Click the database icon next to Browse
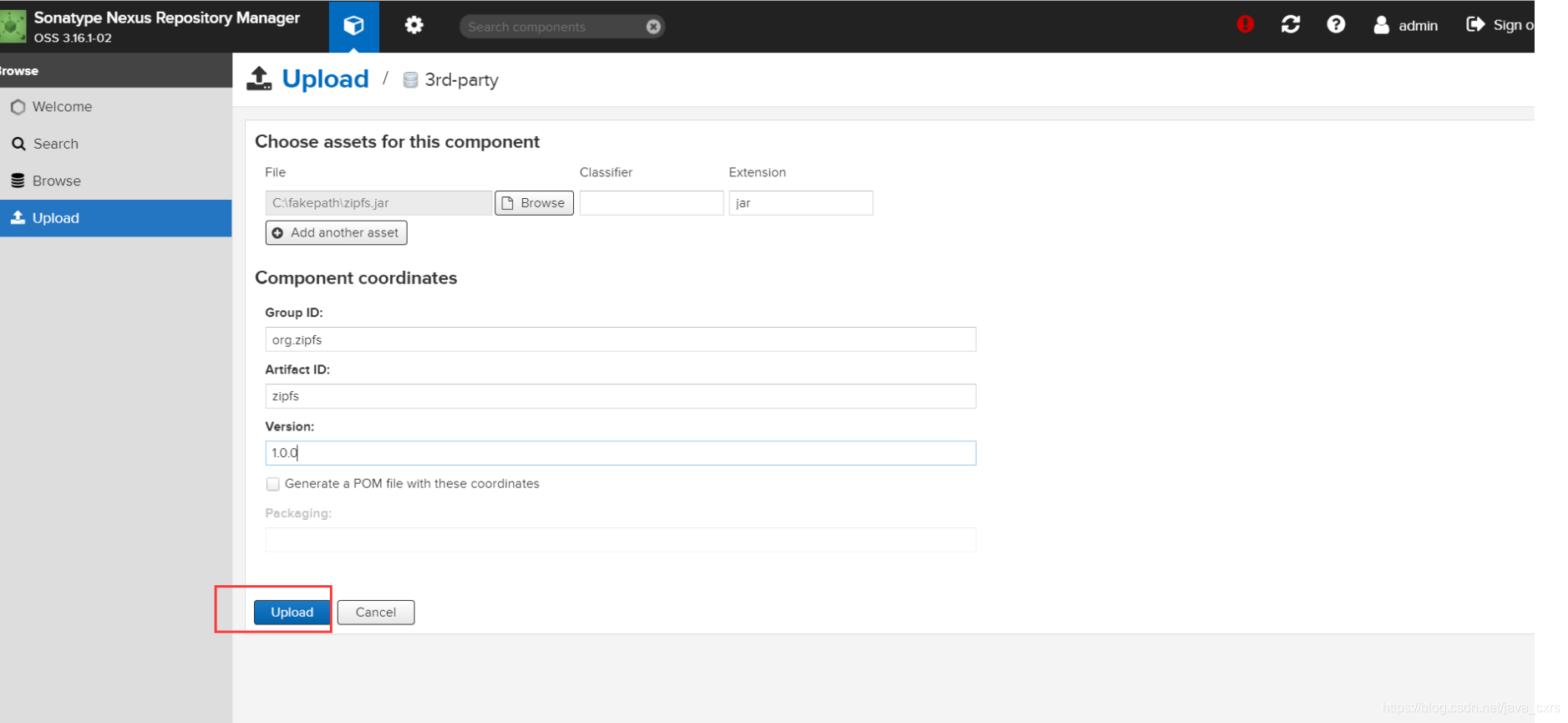The width and height of the screenshot is (1568, 723). point(18,181)
